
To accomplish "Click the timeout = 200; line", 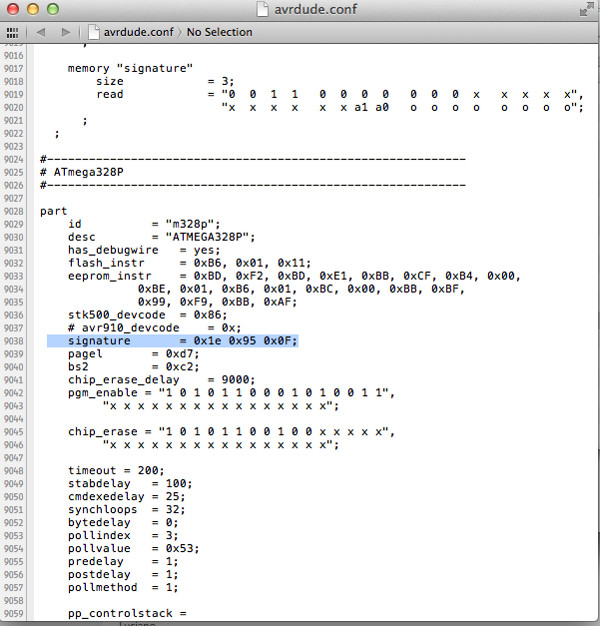I will pyautogui.click(x=116, y=471).
